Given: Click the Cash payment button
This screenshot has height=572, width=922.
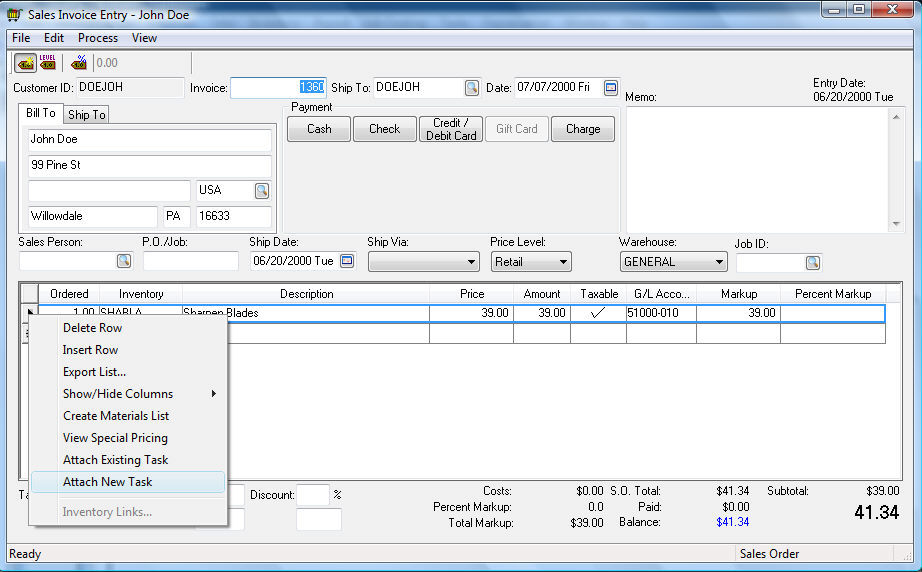Looking at the screenshot, I should [x=319, y=129].
